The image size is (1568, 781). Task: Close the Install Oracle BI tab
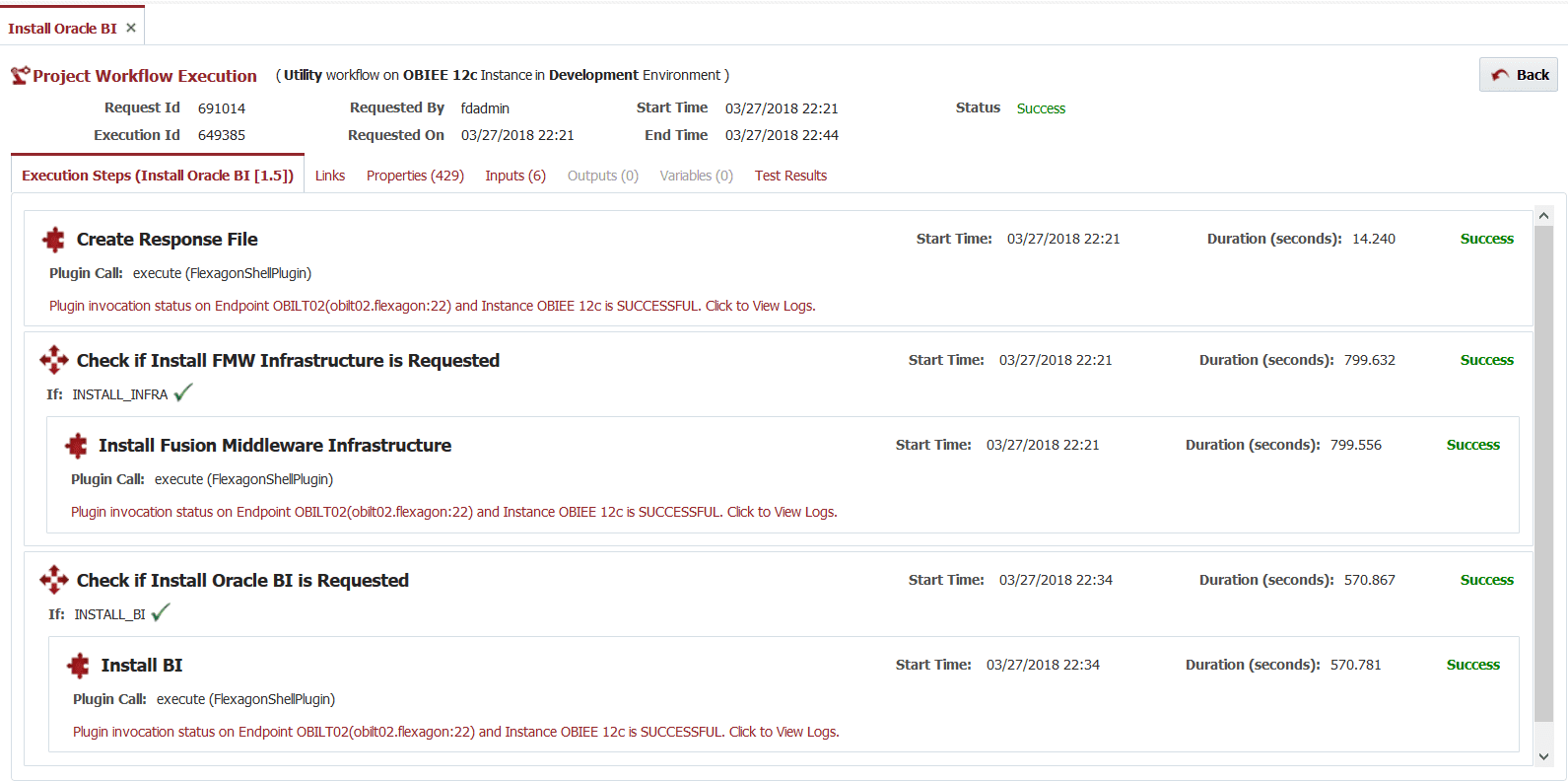(131, 28)
